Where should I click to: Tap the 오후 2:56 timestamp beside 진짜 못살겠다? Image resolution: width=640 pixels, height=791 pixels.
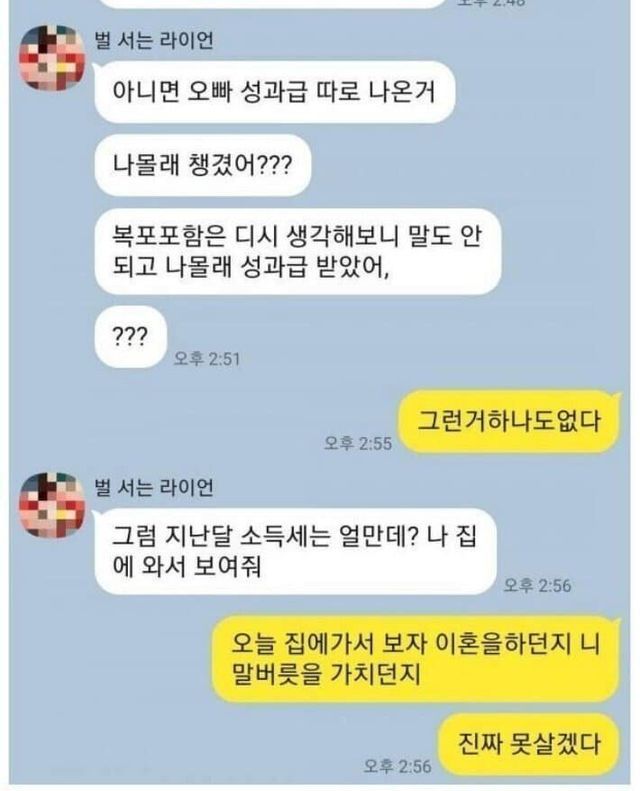397,766
